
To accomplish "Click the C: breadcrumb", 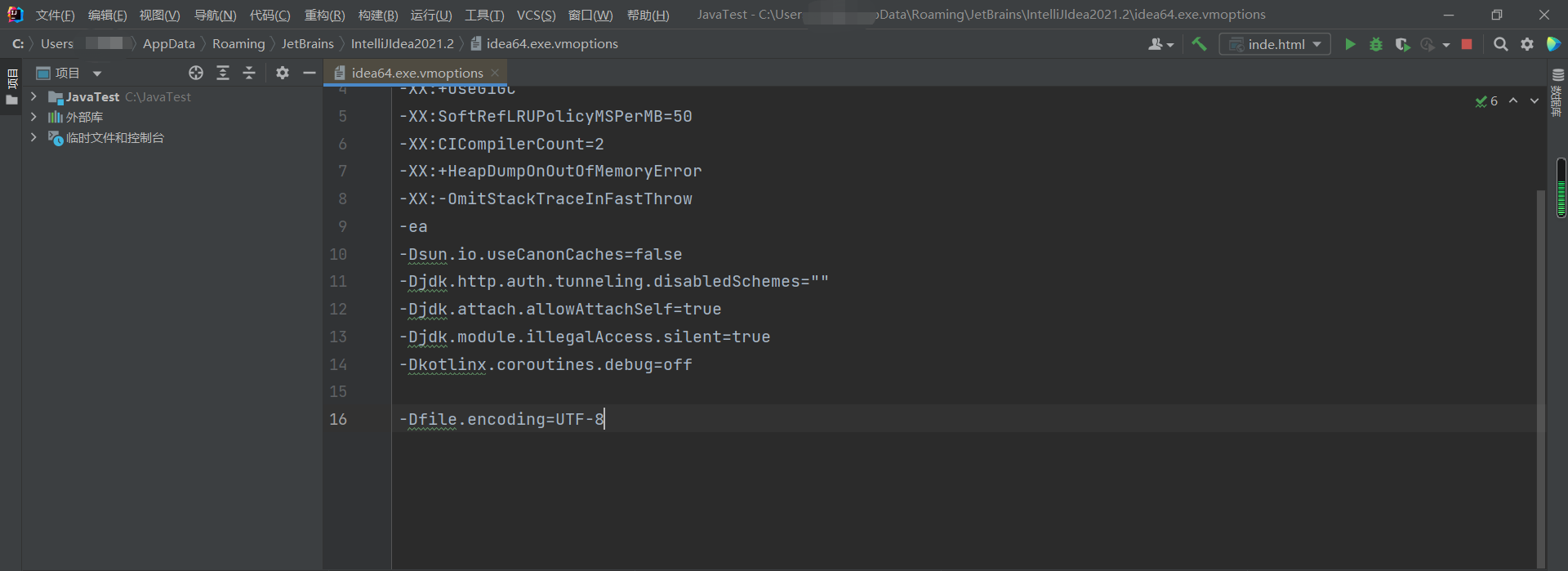I will (x=17, y=44).
